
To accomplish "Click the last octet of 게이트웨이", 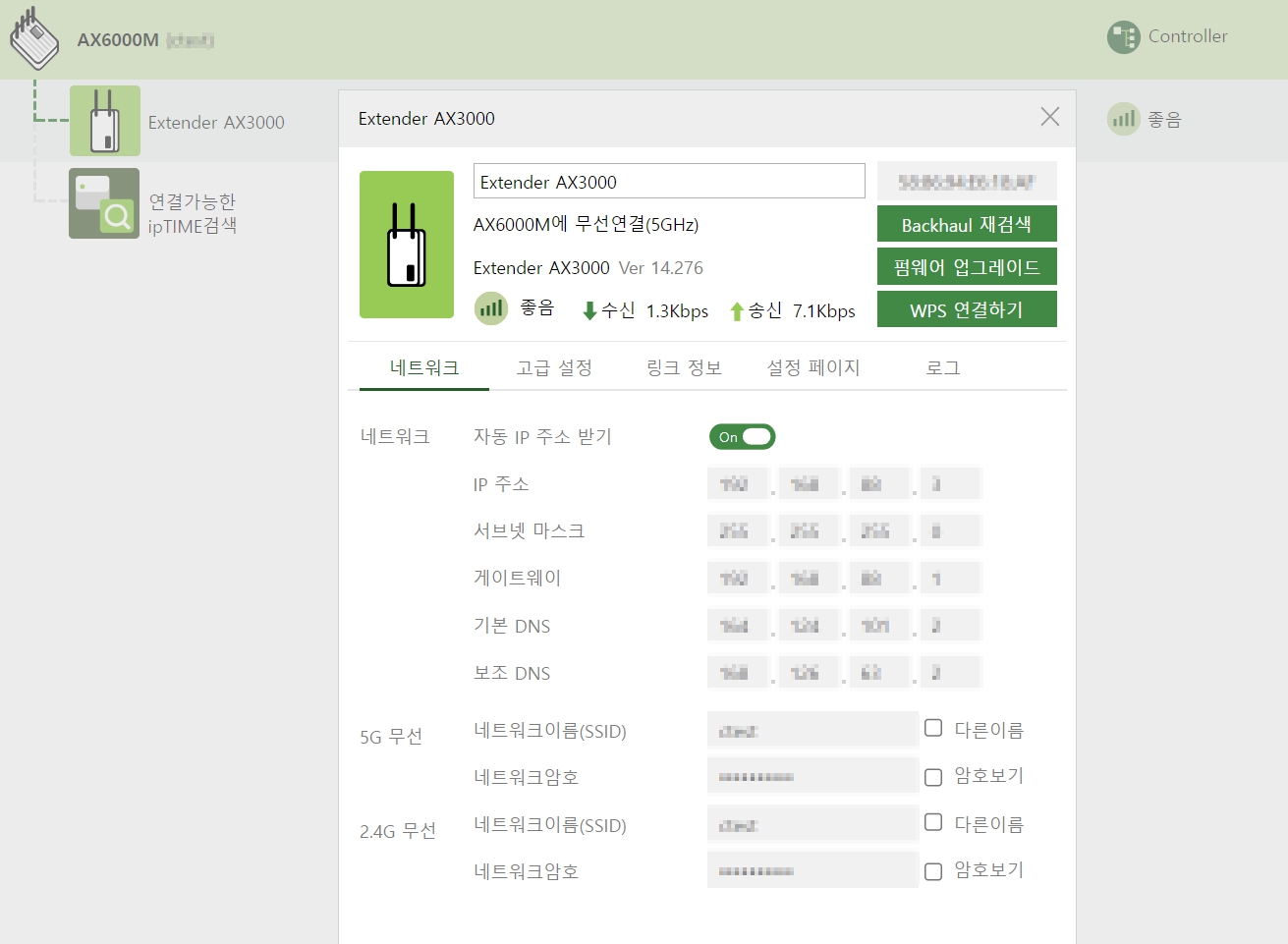I will 950,578.
